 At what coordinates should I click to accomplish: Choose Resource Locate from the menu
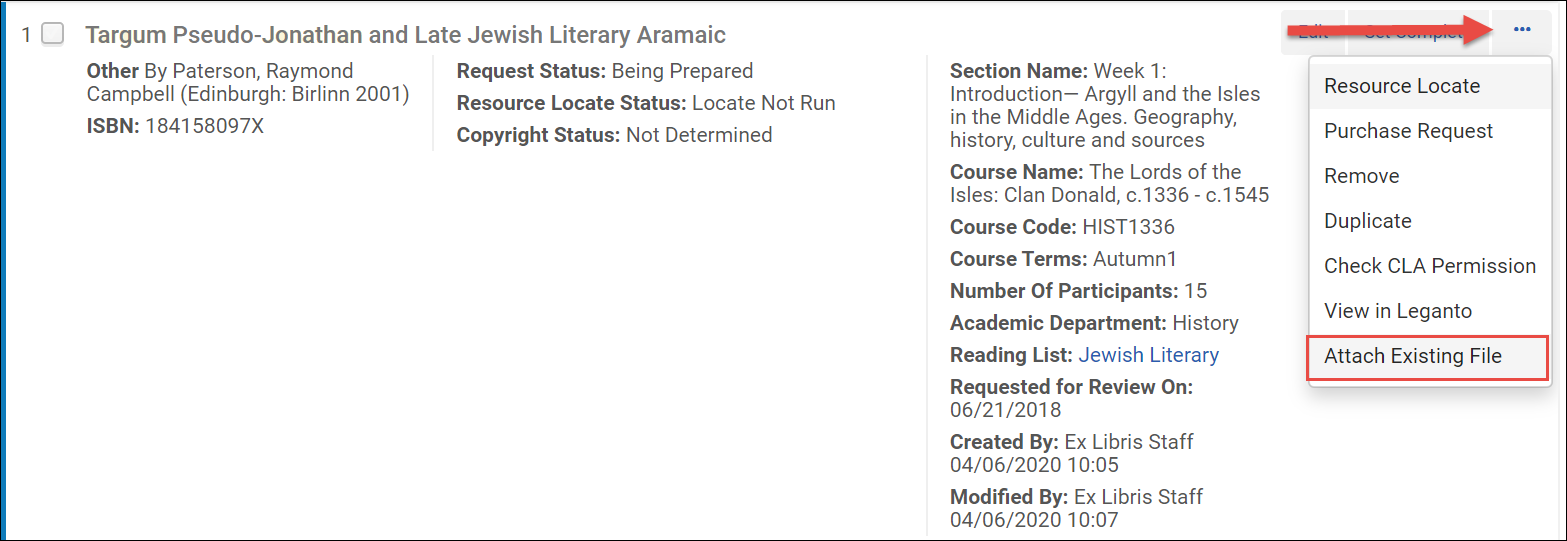tap(1401, 86)
